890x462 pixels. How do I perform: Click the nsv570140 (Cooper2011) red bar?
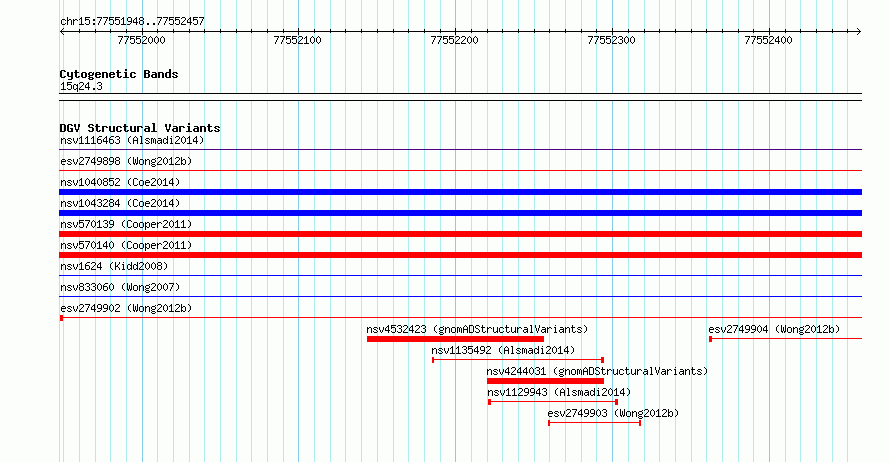[x=460, y=255]
